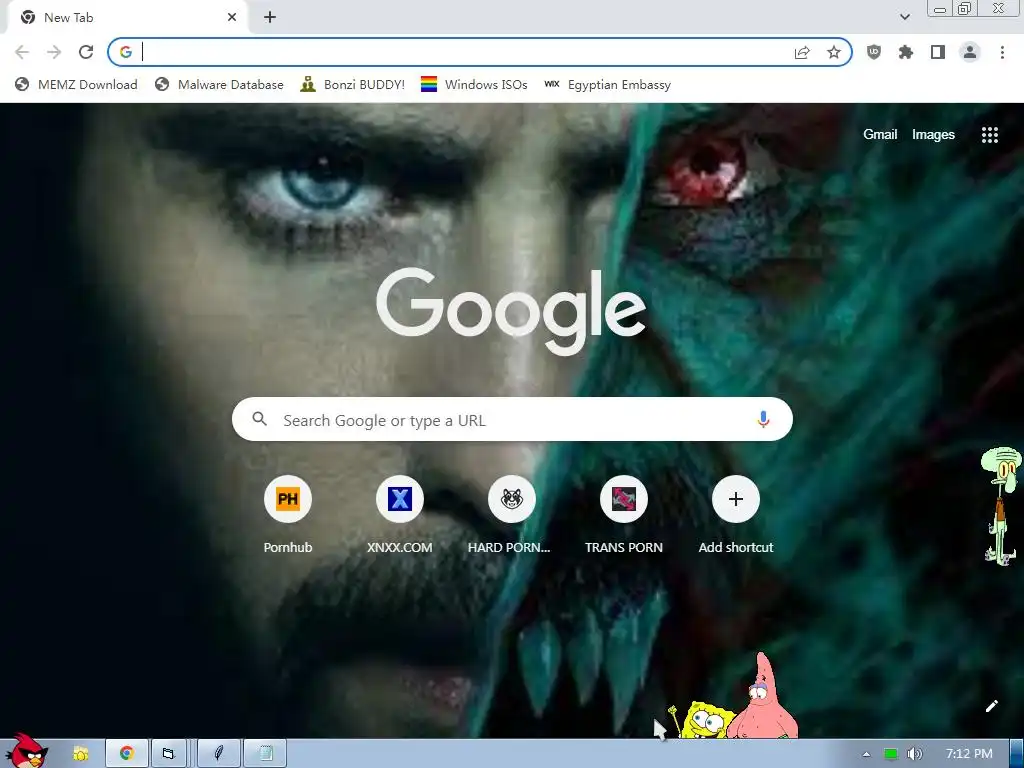Image resolution: width=1024 pixels, height=768 pixels.
Task: Click the share page icon in address bar
Action: tap(802, 53)
